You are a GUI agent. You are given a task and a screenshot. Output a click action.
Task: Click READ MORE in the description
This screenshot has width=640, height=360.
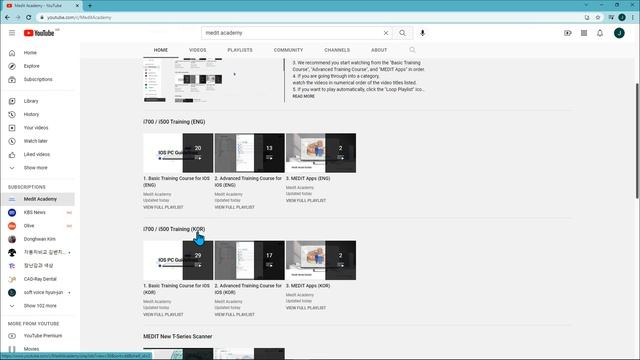pyautogui.click(x=304, y=96)
